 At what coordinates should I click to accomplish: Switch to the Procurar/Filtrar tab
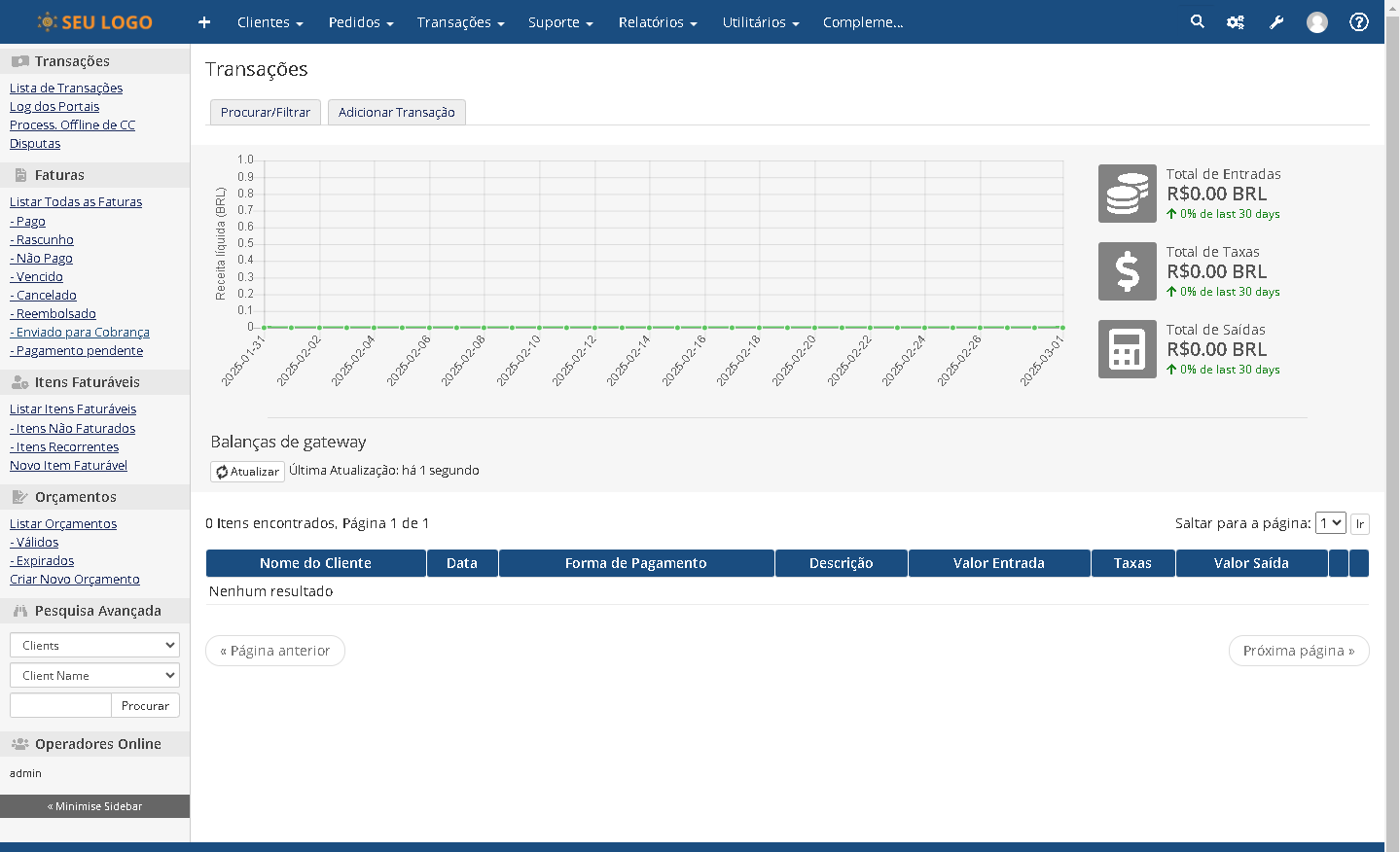[265, 112]
